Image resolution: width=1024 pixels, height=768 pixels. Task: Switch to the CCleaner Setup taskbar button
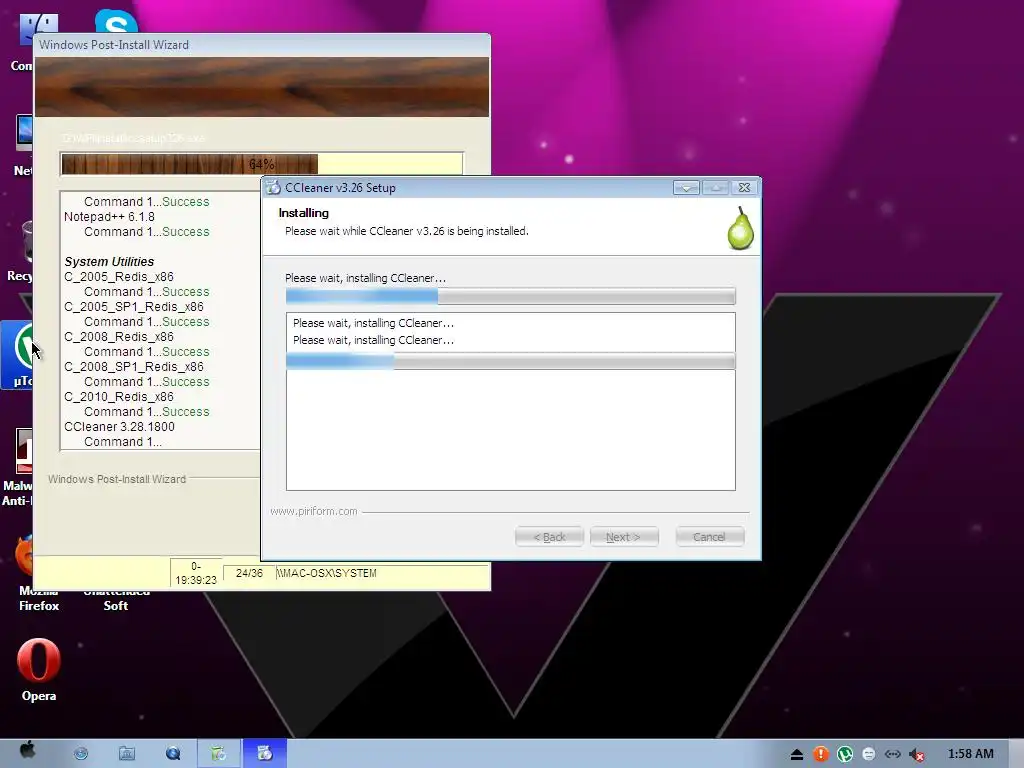tap(264, 754)
